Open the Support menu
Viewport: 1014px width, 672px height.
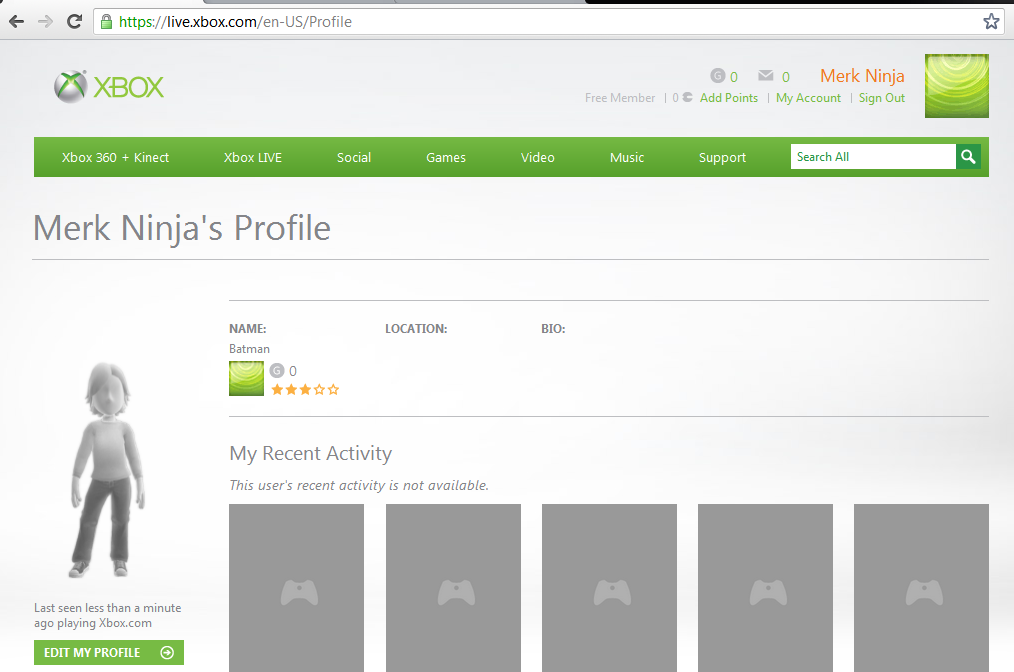(x=722, y=158)
